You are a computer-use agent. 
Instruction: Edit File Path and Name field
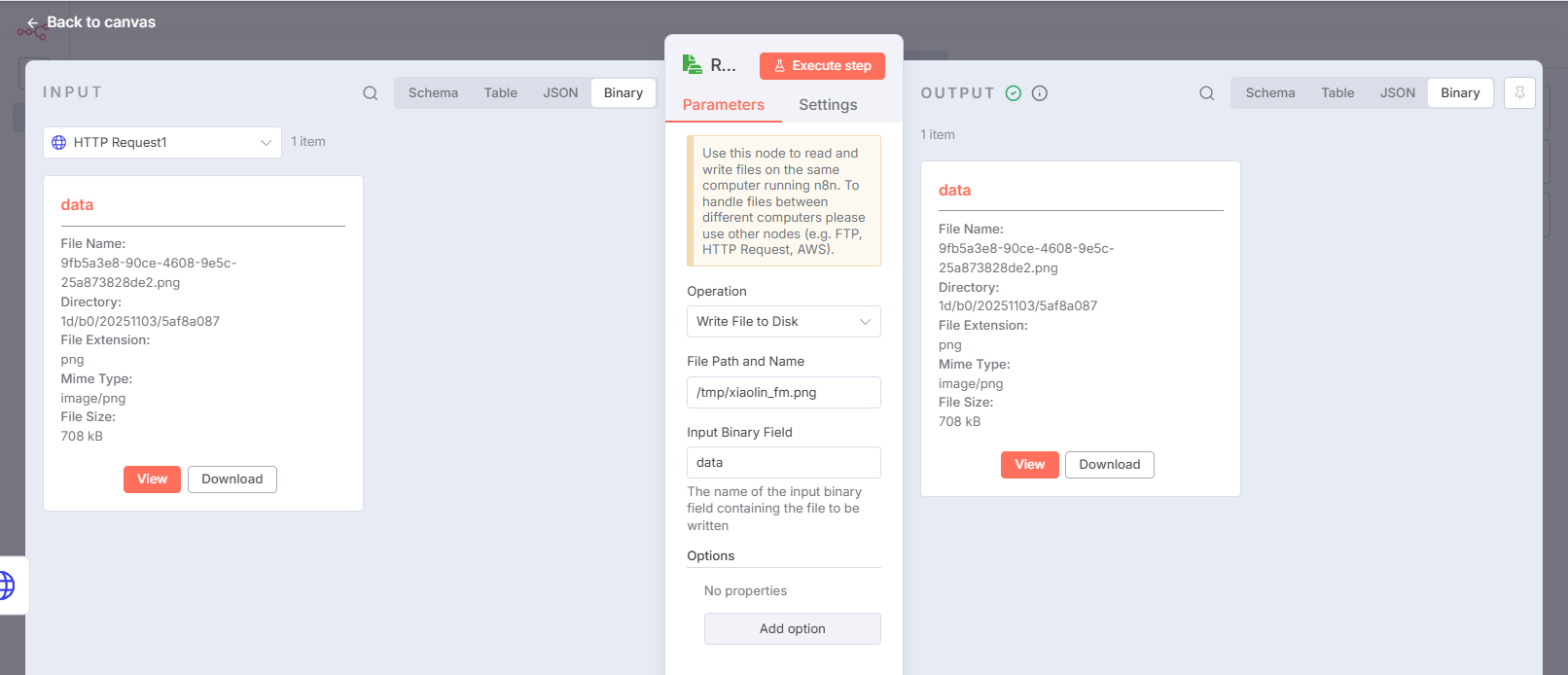tap(784, 393)
